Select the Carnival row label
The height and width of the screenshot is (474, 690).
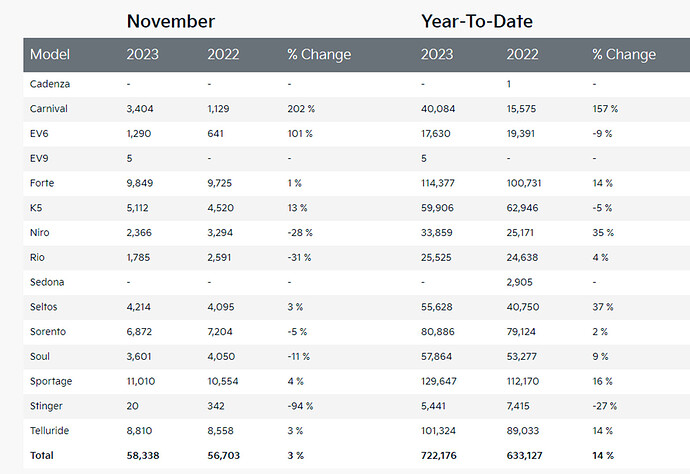click(x=50, y=108)
